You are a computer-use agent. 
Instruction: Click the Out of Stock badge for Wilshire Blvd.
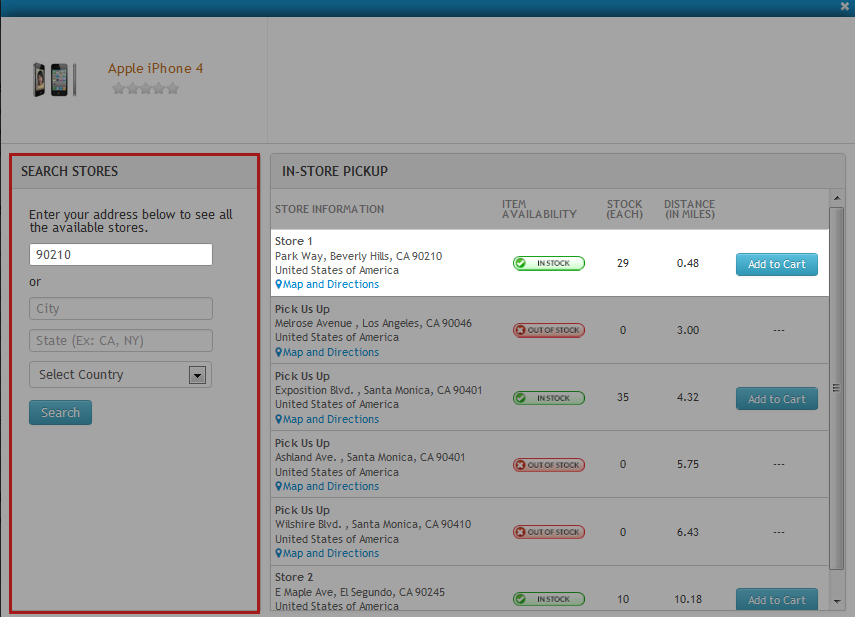(x=549, y=532)
